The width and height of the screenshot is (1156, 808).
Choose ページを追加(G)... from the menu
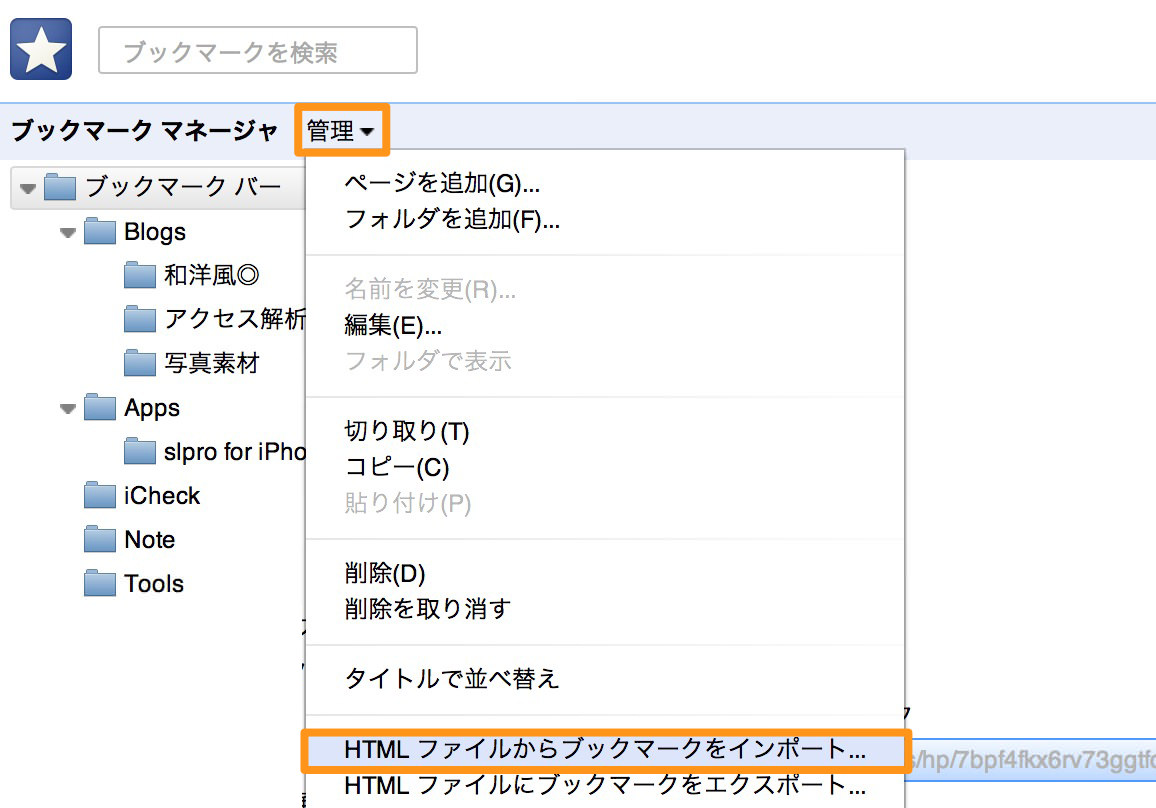pyautogui.click(x=605, y=184)
